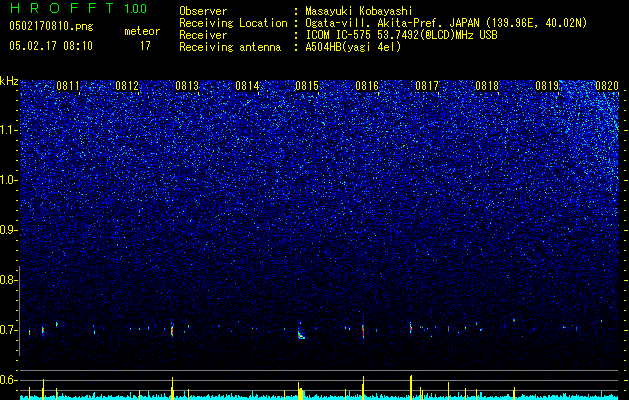Click the 0817 time marker
Screen dimensions: 629x400
pyautogui.click(x=427, y=86)
